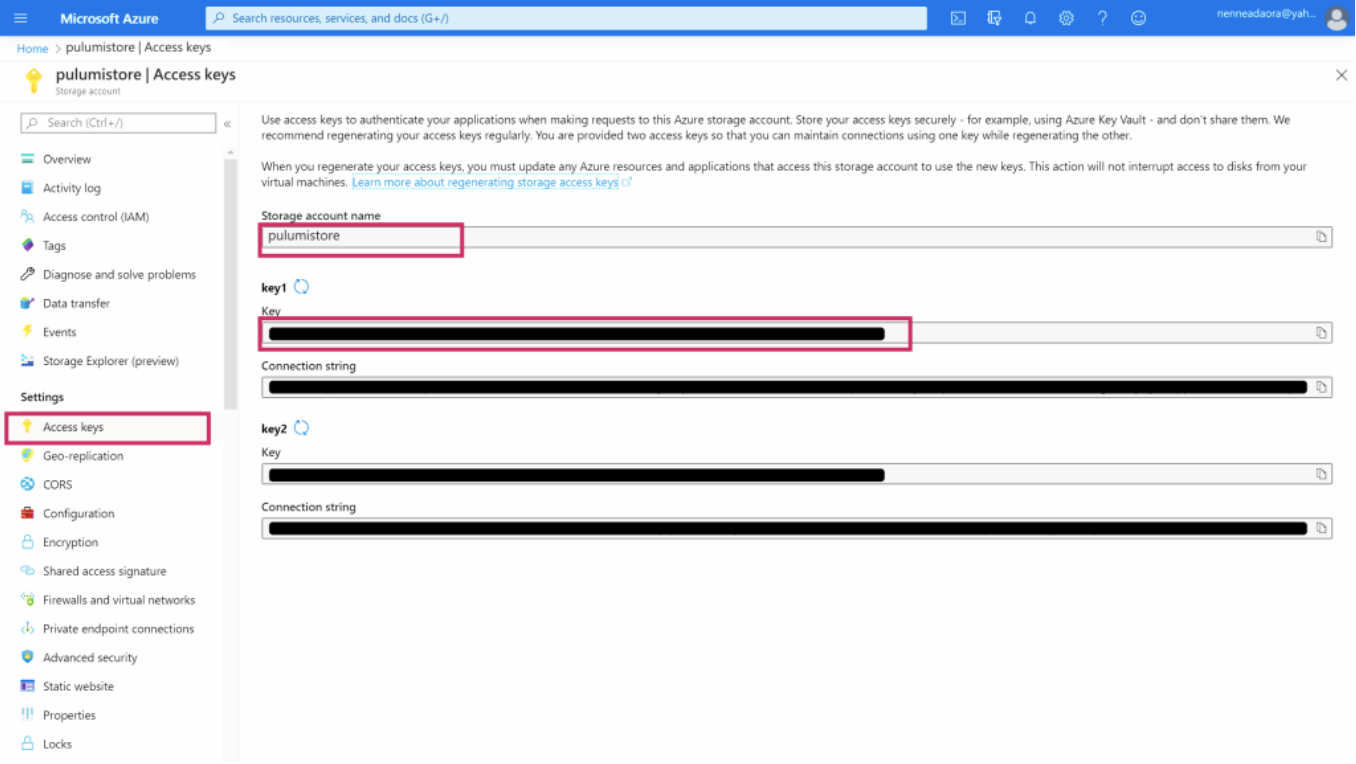Click pulumistore | Access keys breadcrumb
The image size is (1356, 764).
138,47
